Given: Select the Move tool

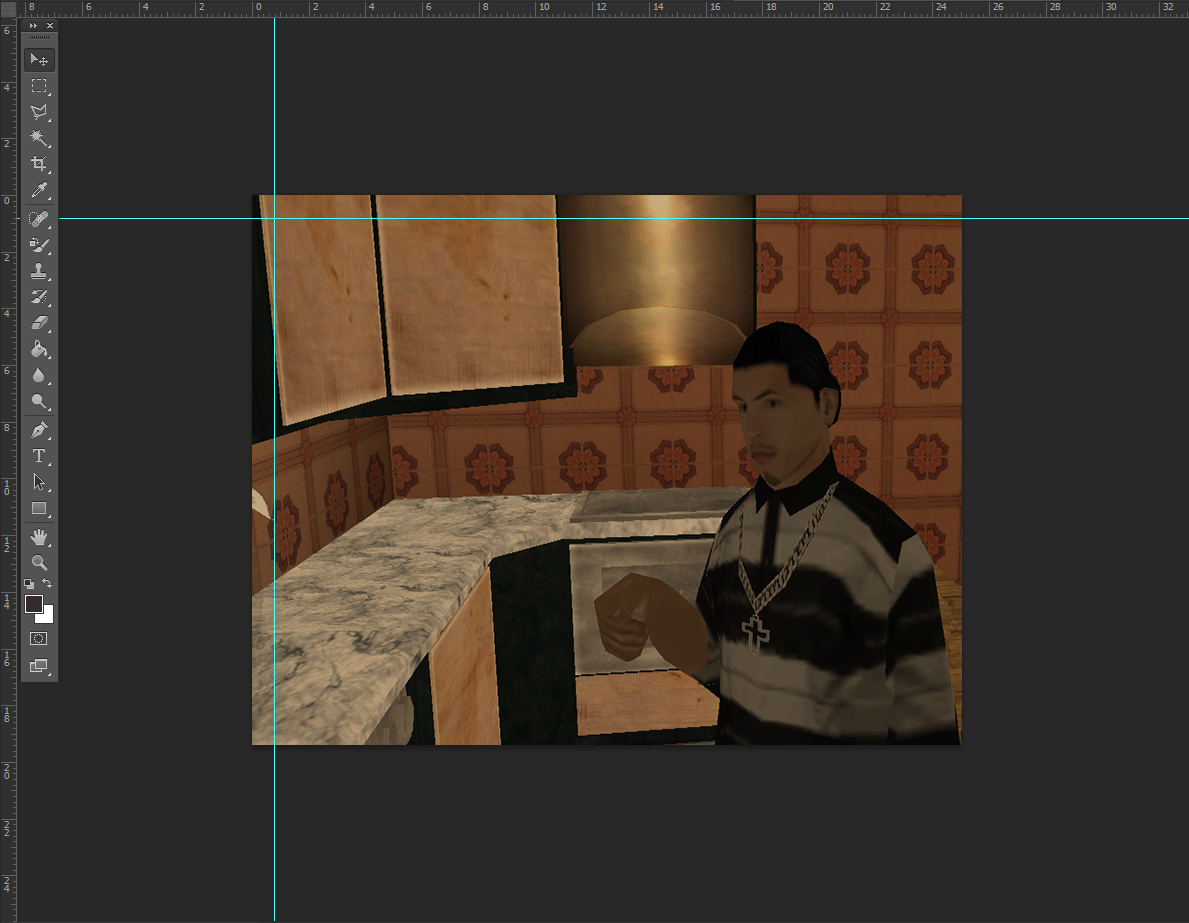Looking at the screenshot, I should tap(39, 60).
